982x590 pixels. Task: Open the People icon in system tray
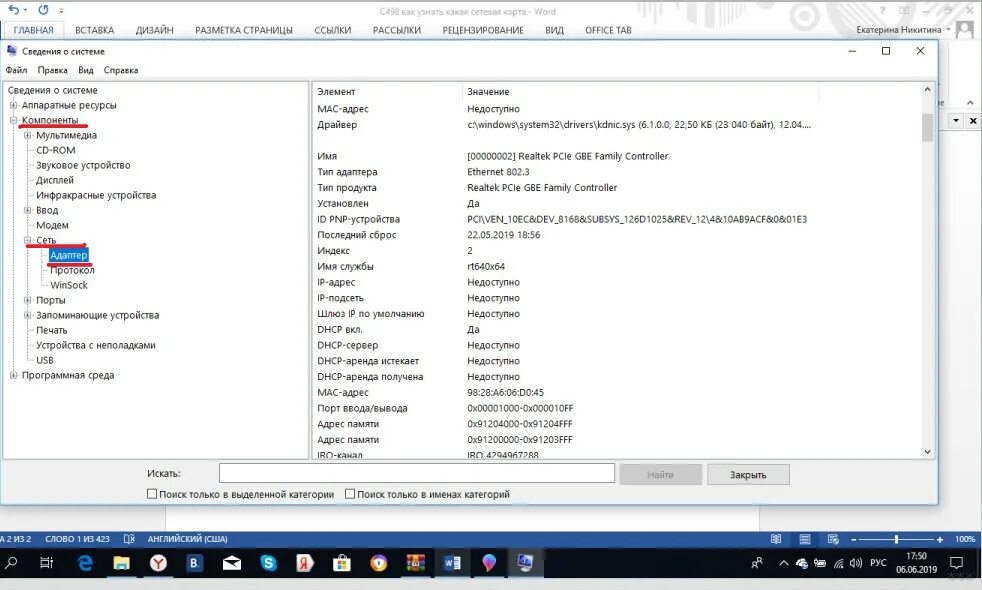coord(757,563)
